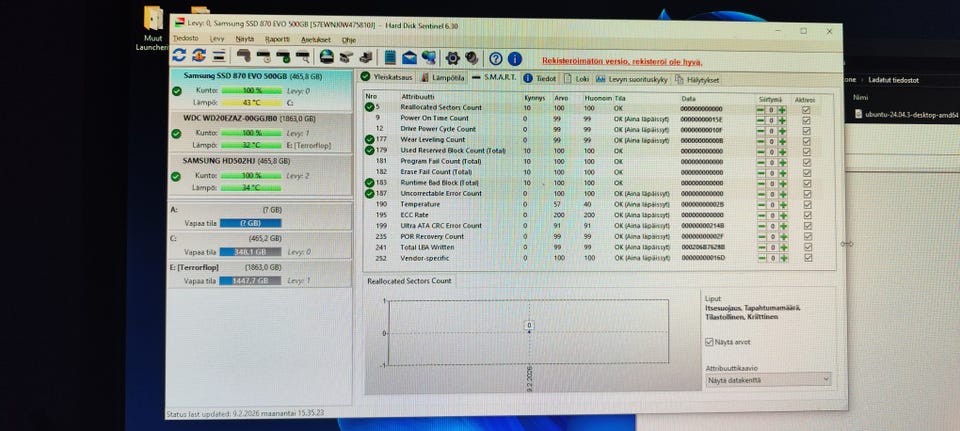Click the blue info circle toolbar icon
The width and height of the screenshot is (960, 431).
515,59
